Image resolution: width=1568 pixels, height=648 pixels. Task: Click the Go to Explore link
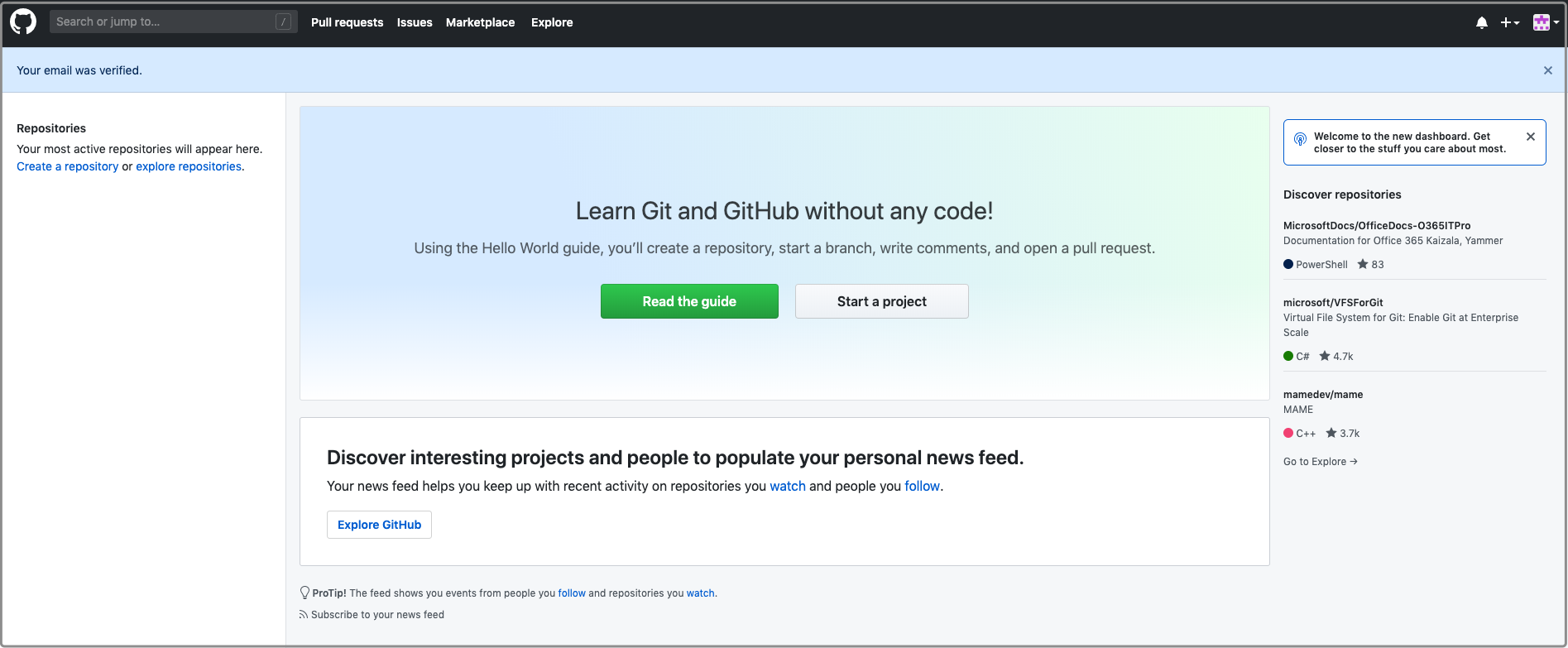[x=1321, y=462]
